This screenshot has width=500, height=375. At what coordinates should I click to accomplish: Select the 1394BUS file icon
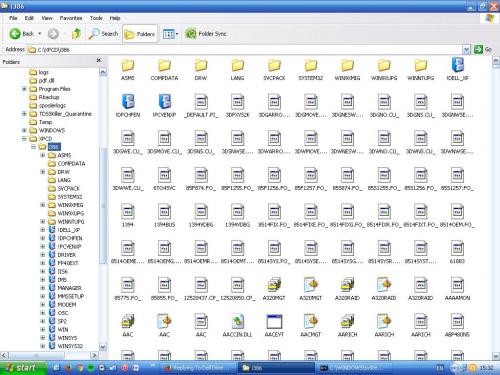(164, 212)
